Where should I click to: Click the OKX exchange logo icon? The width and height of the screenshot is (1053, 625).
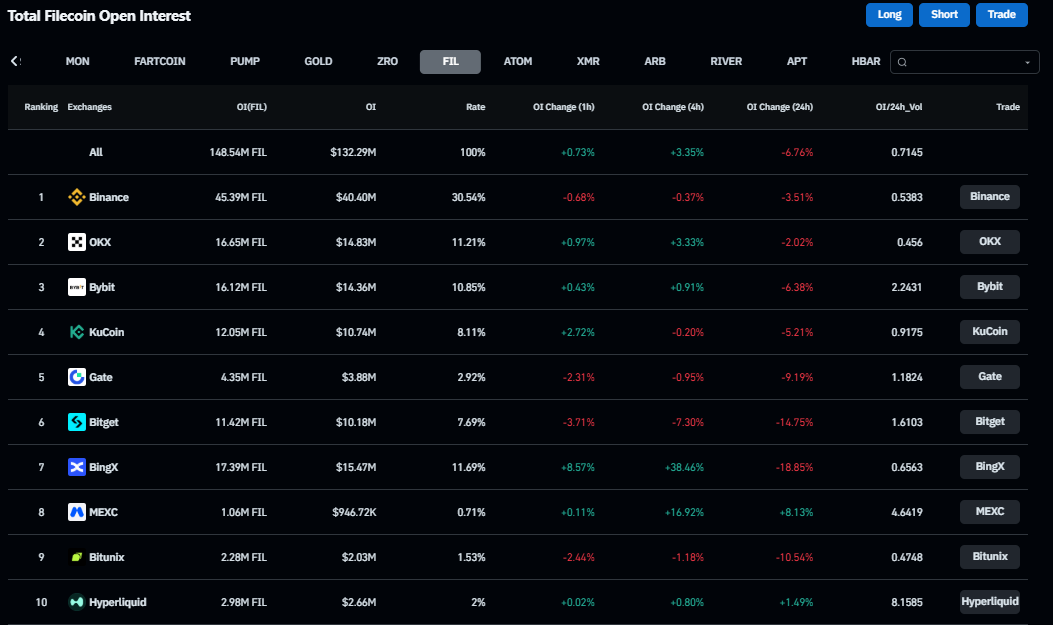(76, 242)
